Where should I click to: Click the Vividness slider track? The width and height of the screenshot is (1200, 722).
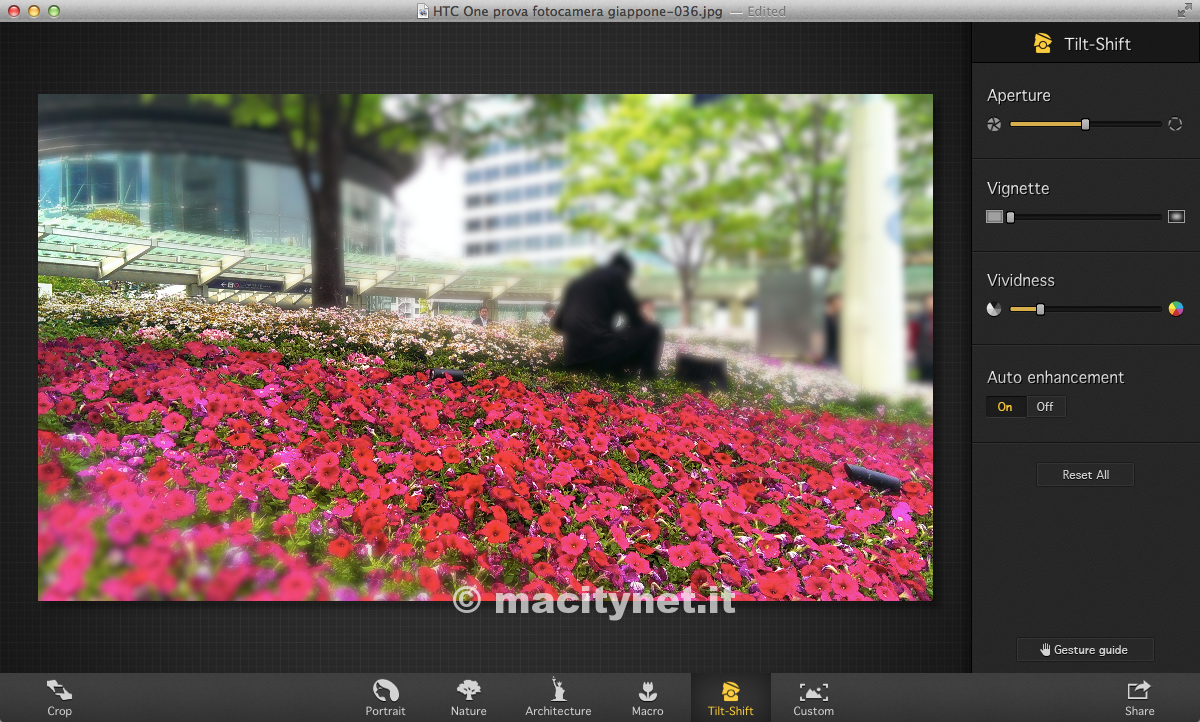[1085, 309]
